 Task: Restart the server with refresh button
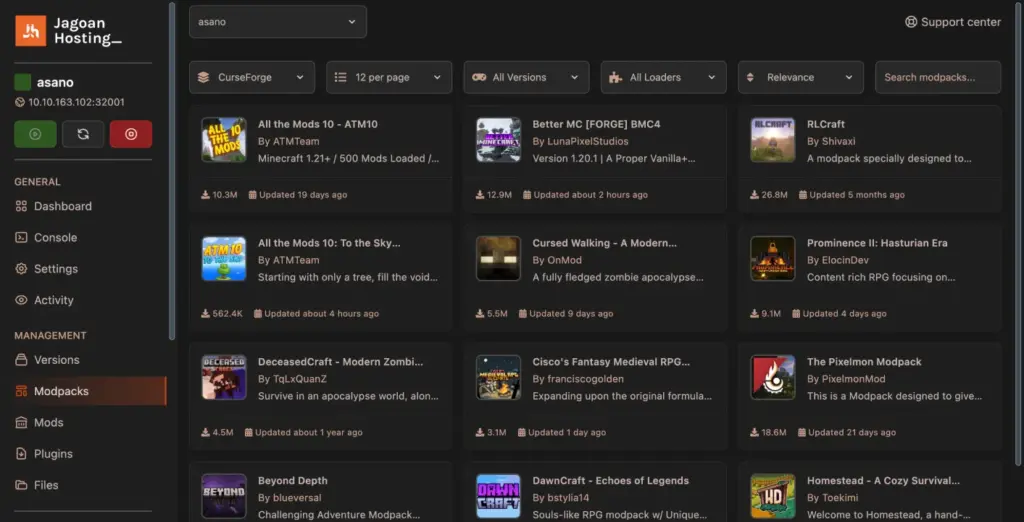[83, 134]
